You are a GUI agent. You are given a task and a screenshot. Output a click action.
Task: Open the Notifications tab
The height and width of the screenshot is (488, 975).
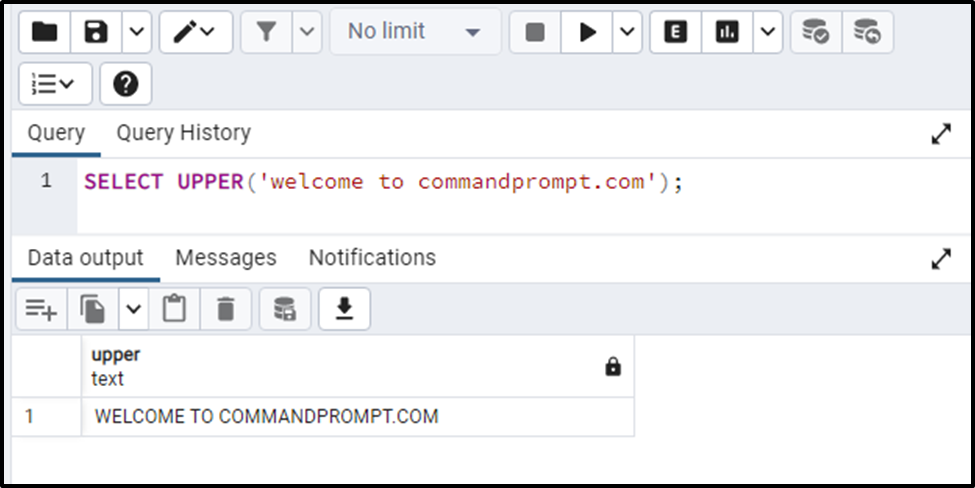(372, 257)
